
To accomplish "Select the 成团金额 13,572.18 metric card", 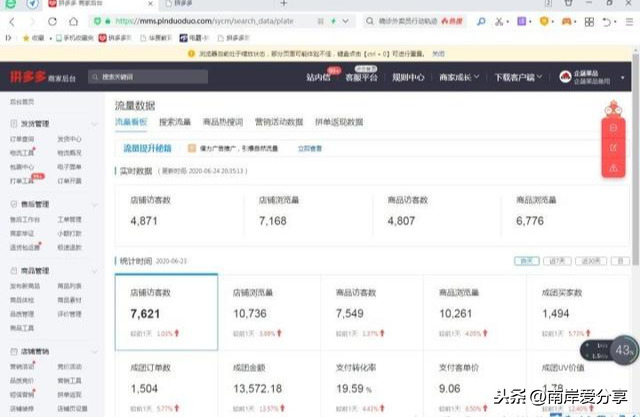I will pos(269,384).
